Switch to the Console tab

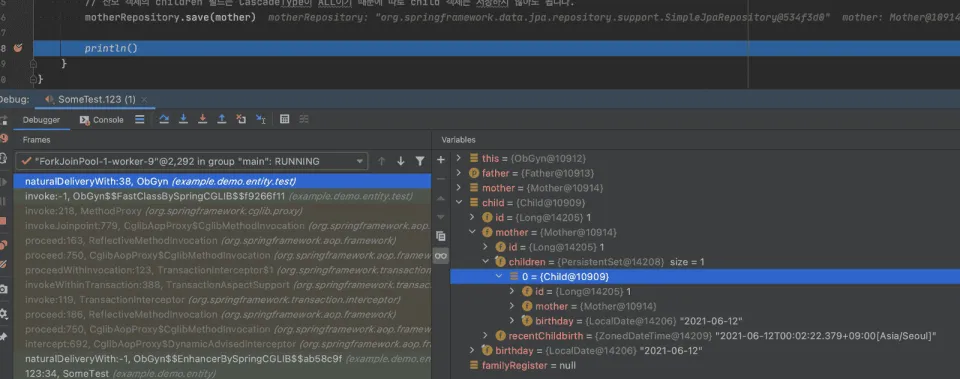(x=102, y=120)
